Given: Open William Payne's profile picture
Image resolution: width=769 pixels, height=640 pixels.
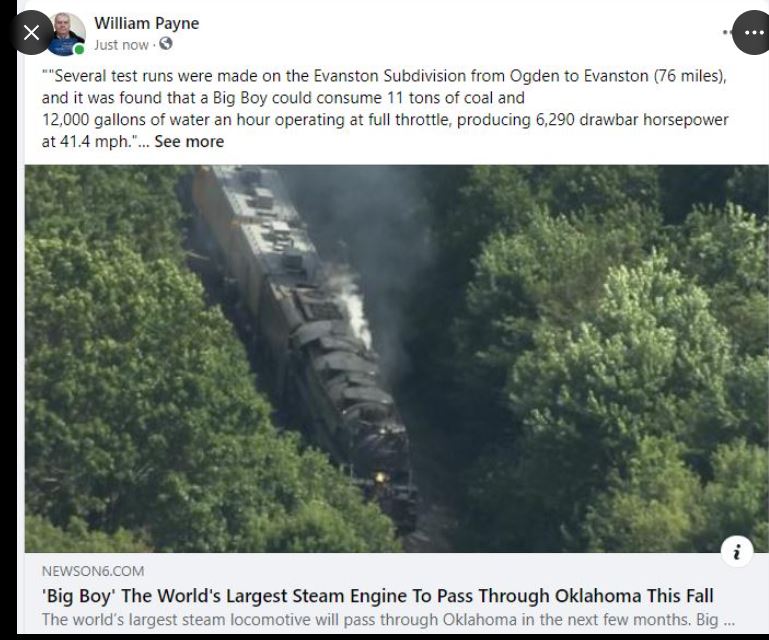Looking at the screenshot, I should [x=66, y=34].
